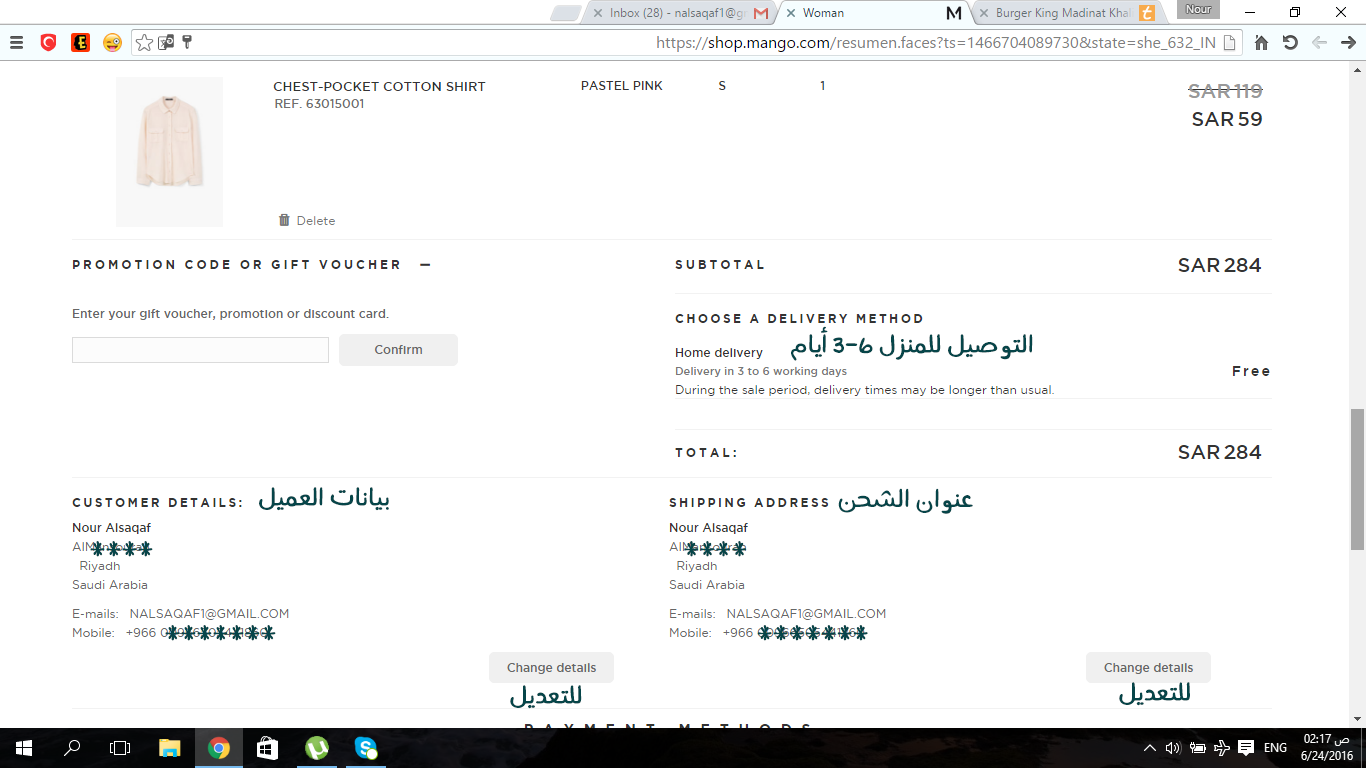View the shirt product thumbnail
Viewport: 1366px width, 768px height.
tap(169, 151)
